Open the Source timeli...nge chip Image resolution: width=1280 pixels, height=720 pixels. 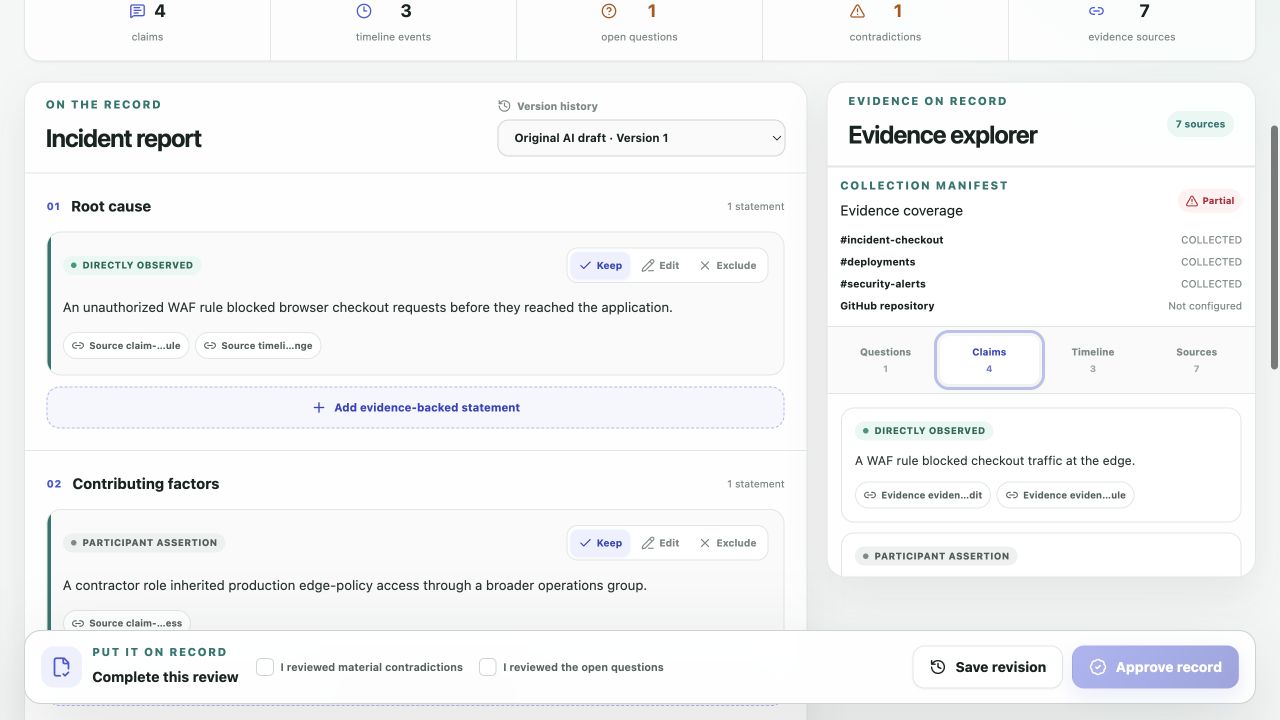258,346
